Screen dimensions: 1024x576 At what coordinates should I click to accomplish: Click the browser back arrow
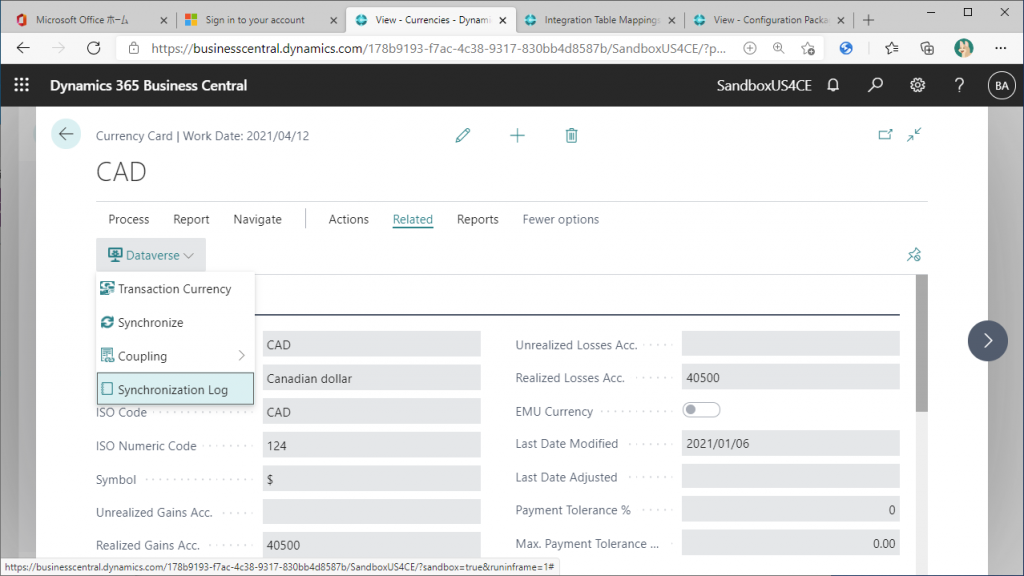click(24, 48)
